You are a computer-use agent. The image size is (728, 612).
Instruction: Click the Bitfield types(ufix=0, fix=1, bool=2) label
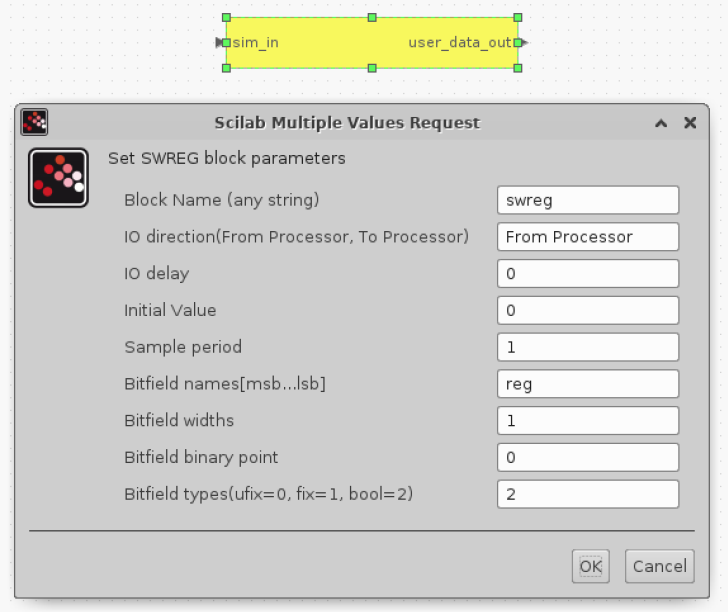(x=269, y=494)
